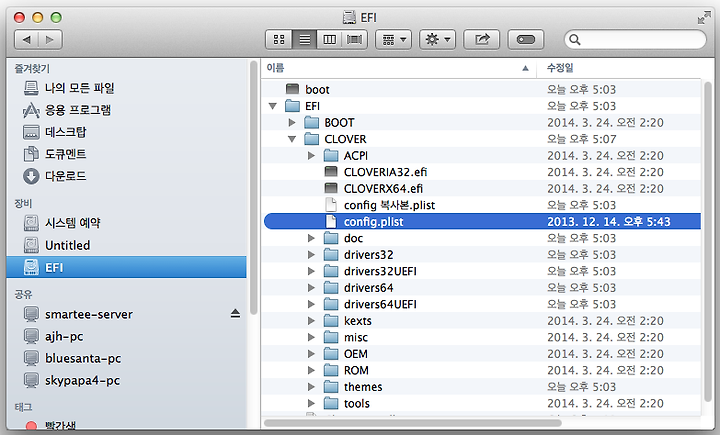The image size is (720, 435).
Task: Expand the ACPI folder
Action: [311, 156]
